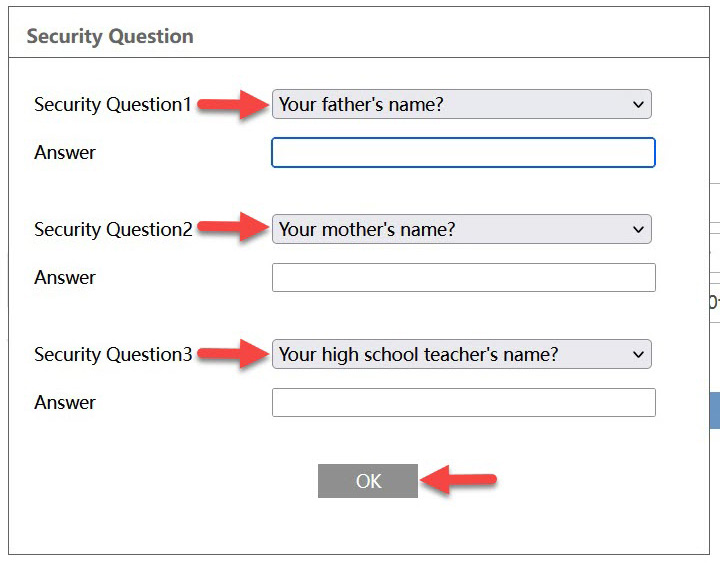Click the red arrow beside Security Question3
Screen dimensions: 720x563
click(233, 354)
